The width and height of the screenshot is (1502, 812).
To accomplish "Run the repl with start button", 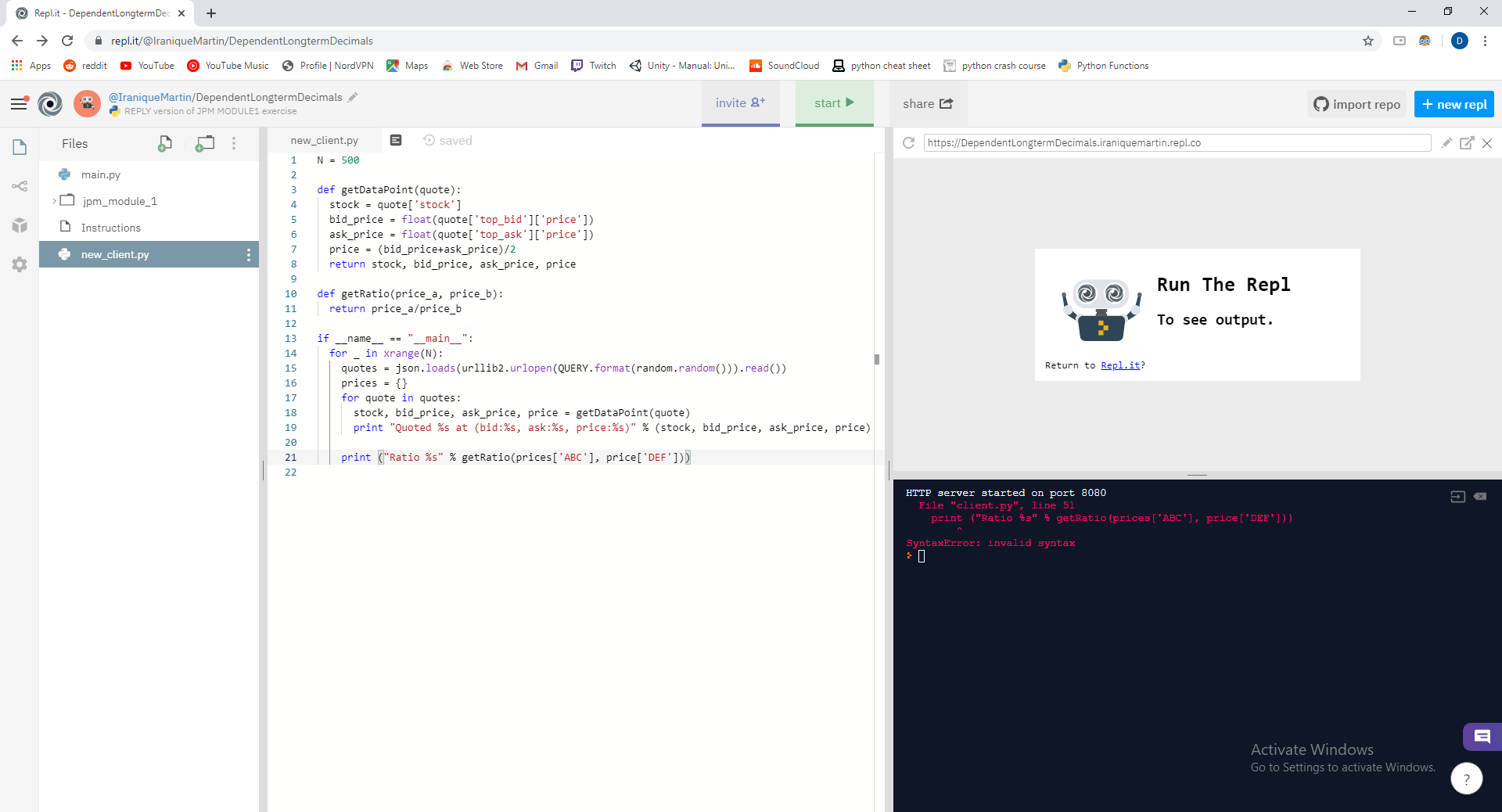I will click(x=834, y=103).
